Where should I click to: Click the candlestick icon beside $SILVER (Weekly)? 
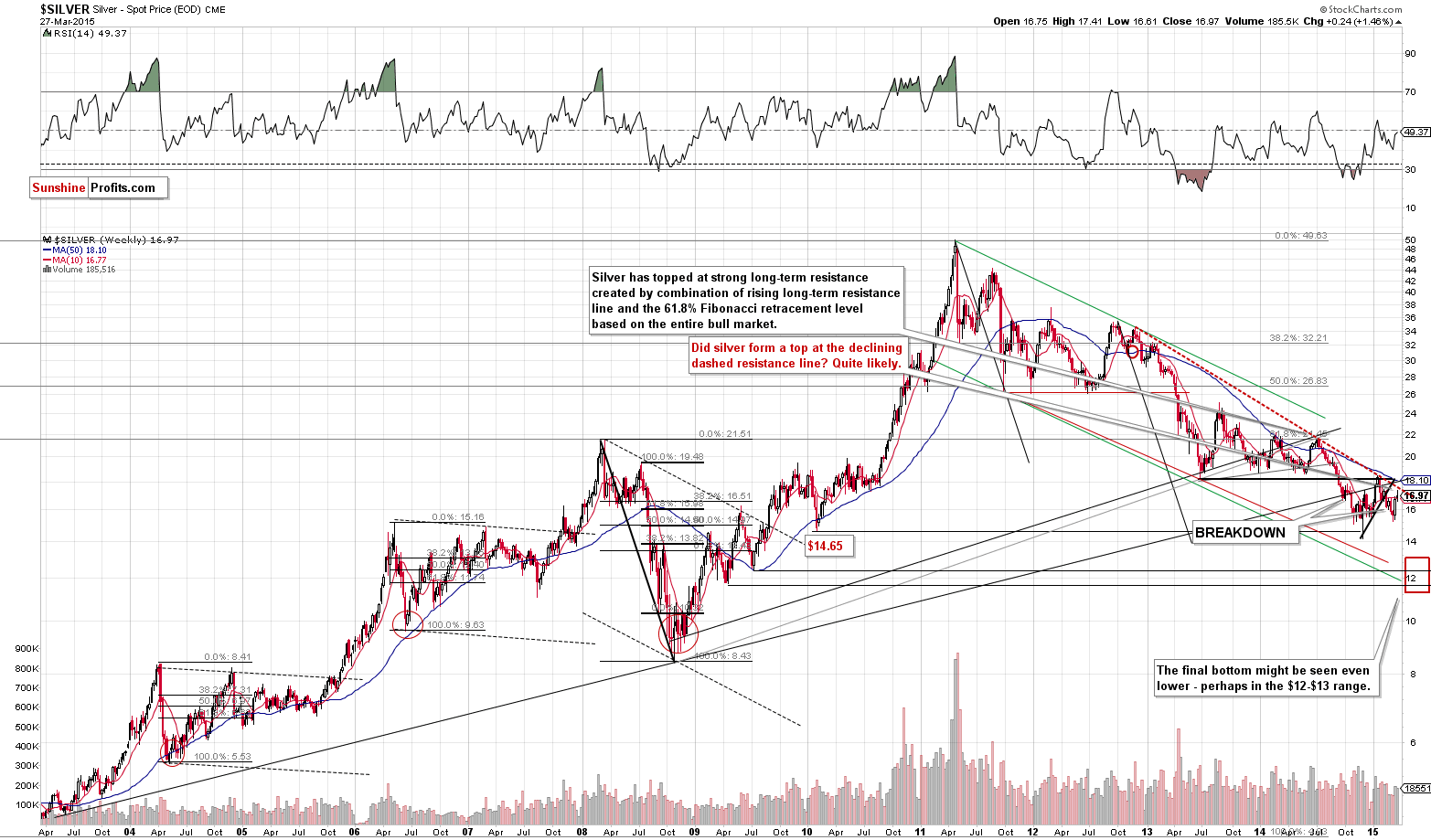(x=45, y=239)
